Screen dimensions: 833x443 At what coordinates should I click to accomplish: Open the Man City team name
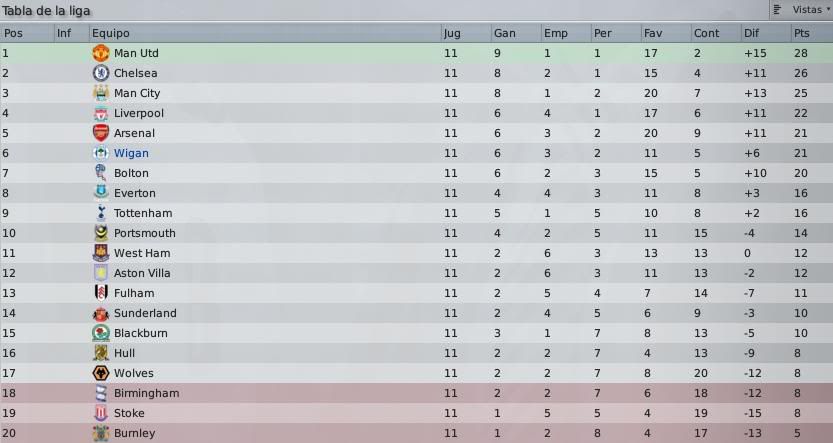137,93
